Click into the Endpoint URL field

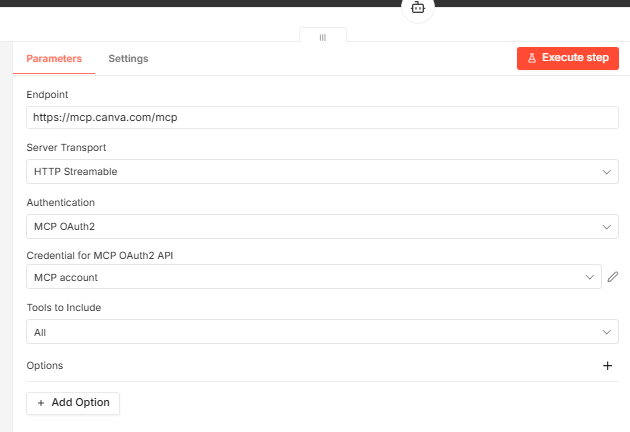pos(322,117)
